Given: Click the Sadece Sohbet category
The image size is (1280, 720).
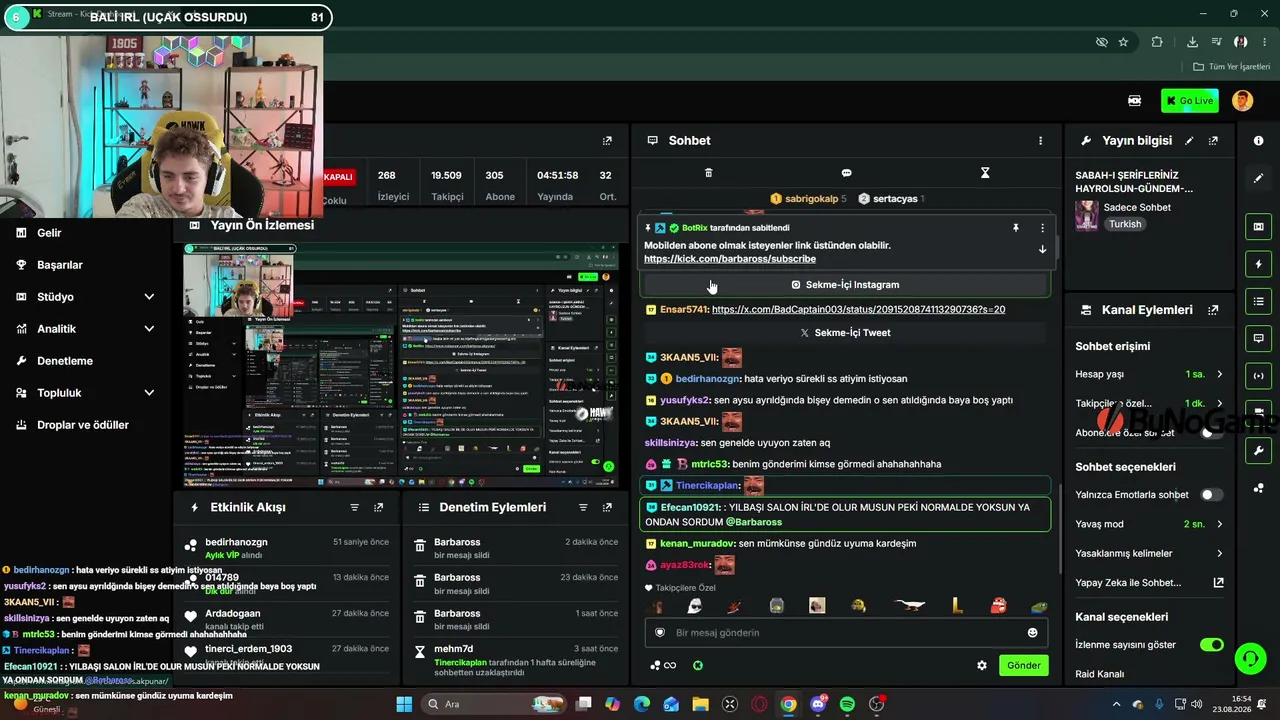Looking at the screenshot, I should click(1137, 207).
